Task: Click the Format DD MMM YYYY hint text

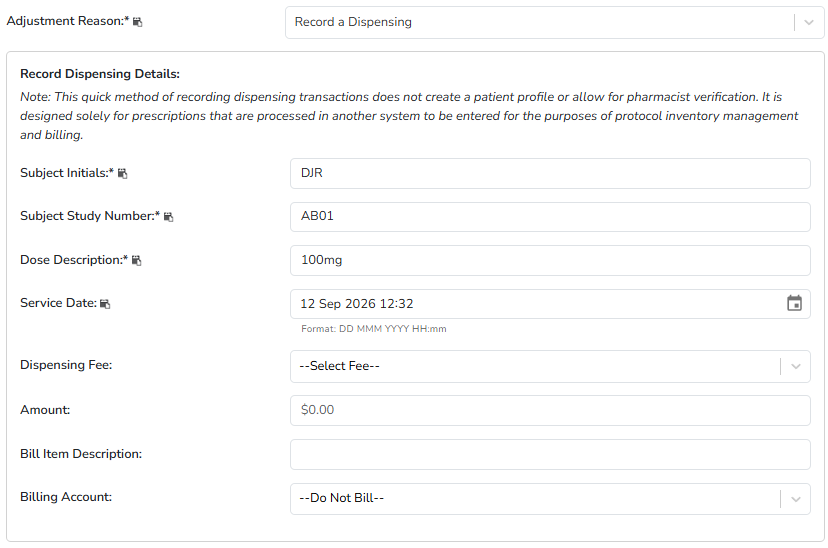Action: (x=374, y=329)
